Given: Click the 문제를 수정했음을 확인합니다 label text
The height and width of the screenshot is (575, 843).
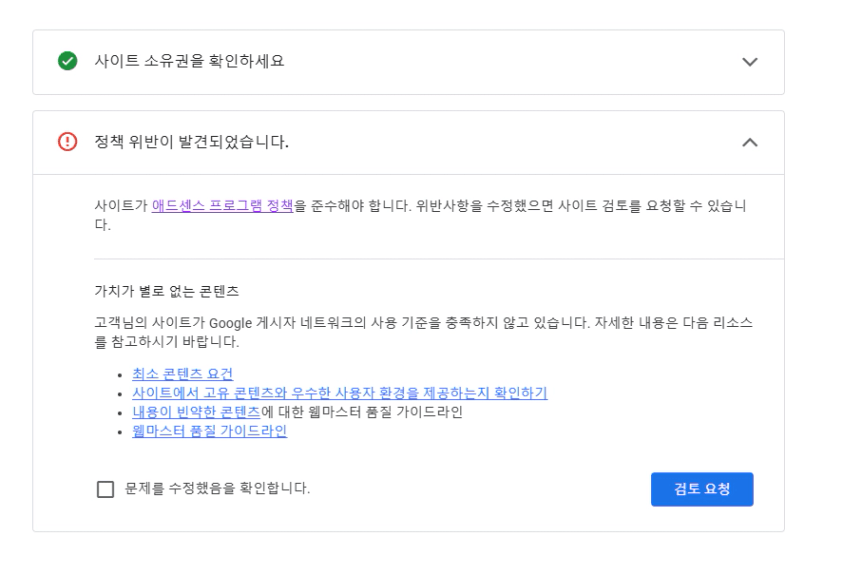Looking at the screenshot, I should (217, 489).
